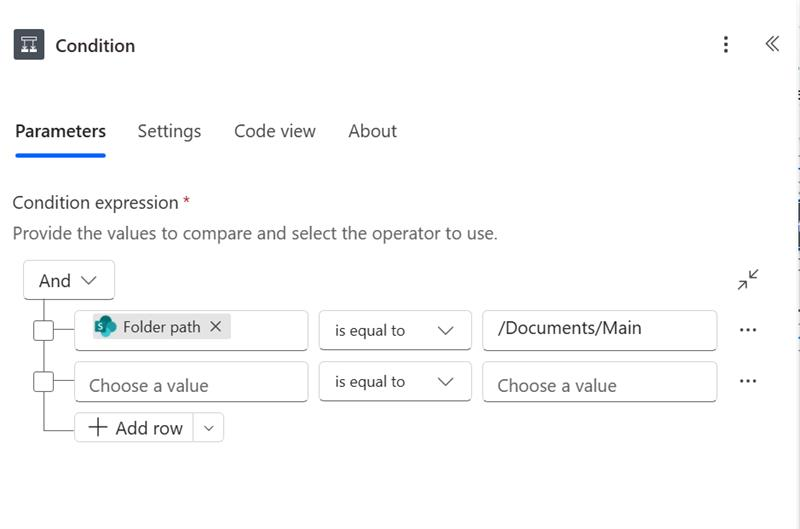The width and height of the screenshot is (800, 529).
Task: Check the empty second row checkbox
Action: (x=44, y=381)
